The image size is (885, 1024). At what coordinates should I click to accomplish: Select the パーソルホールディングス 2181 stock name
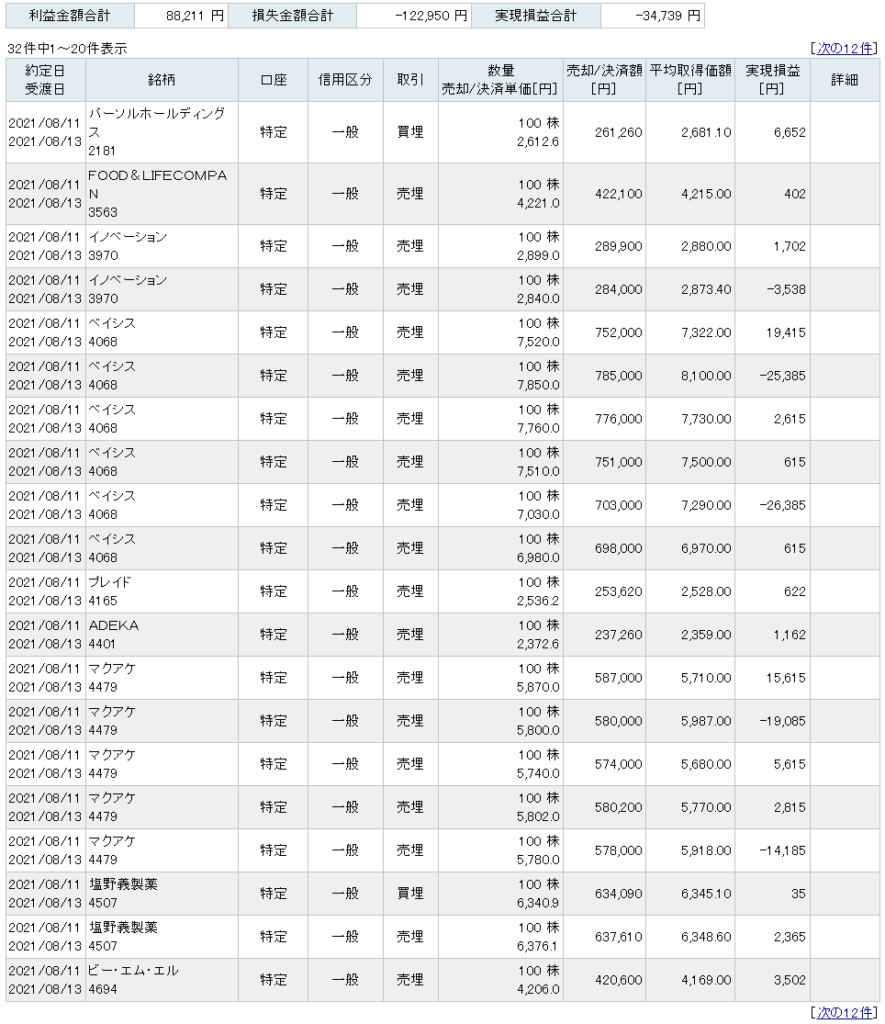point(157,132)
